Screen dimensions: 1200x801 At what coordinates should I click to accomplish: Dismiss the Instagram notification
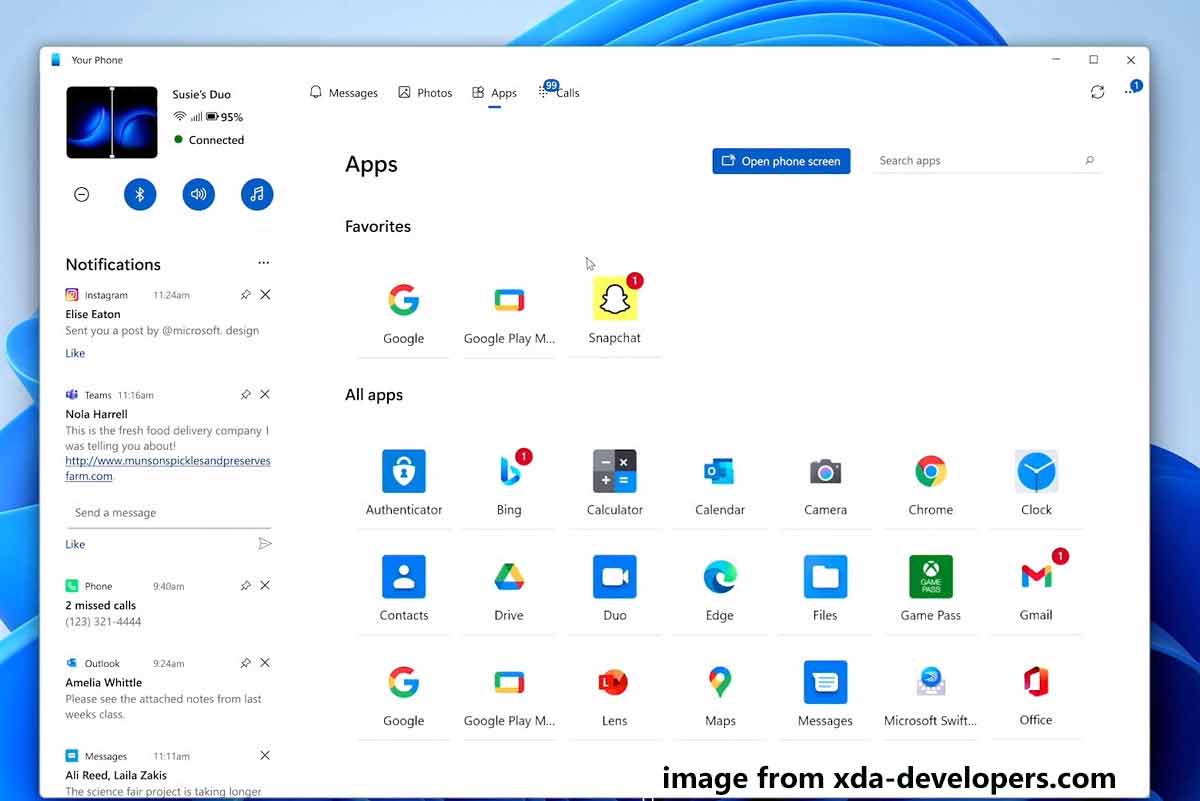[x=265, y=295]
